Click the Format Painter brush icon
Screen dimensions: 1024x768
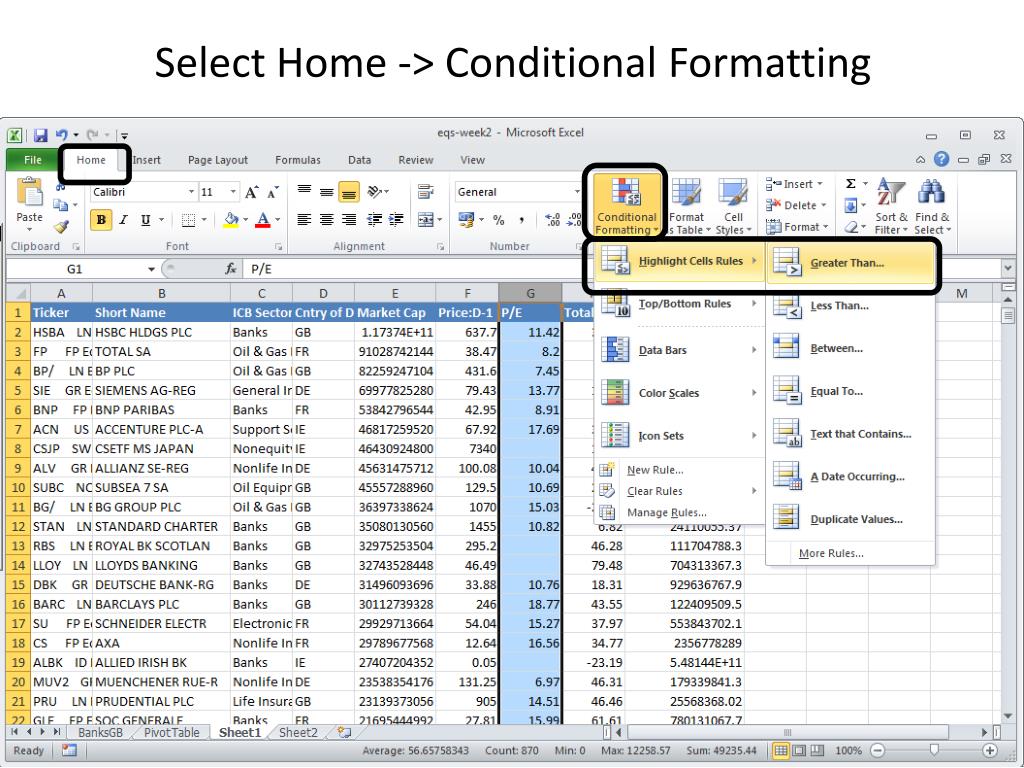tap(62, 227)
